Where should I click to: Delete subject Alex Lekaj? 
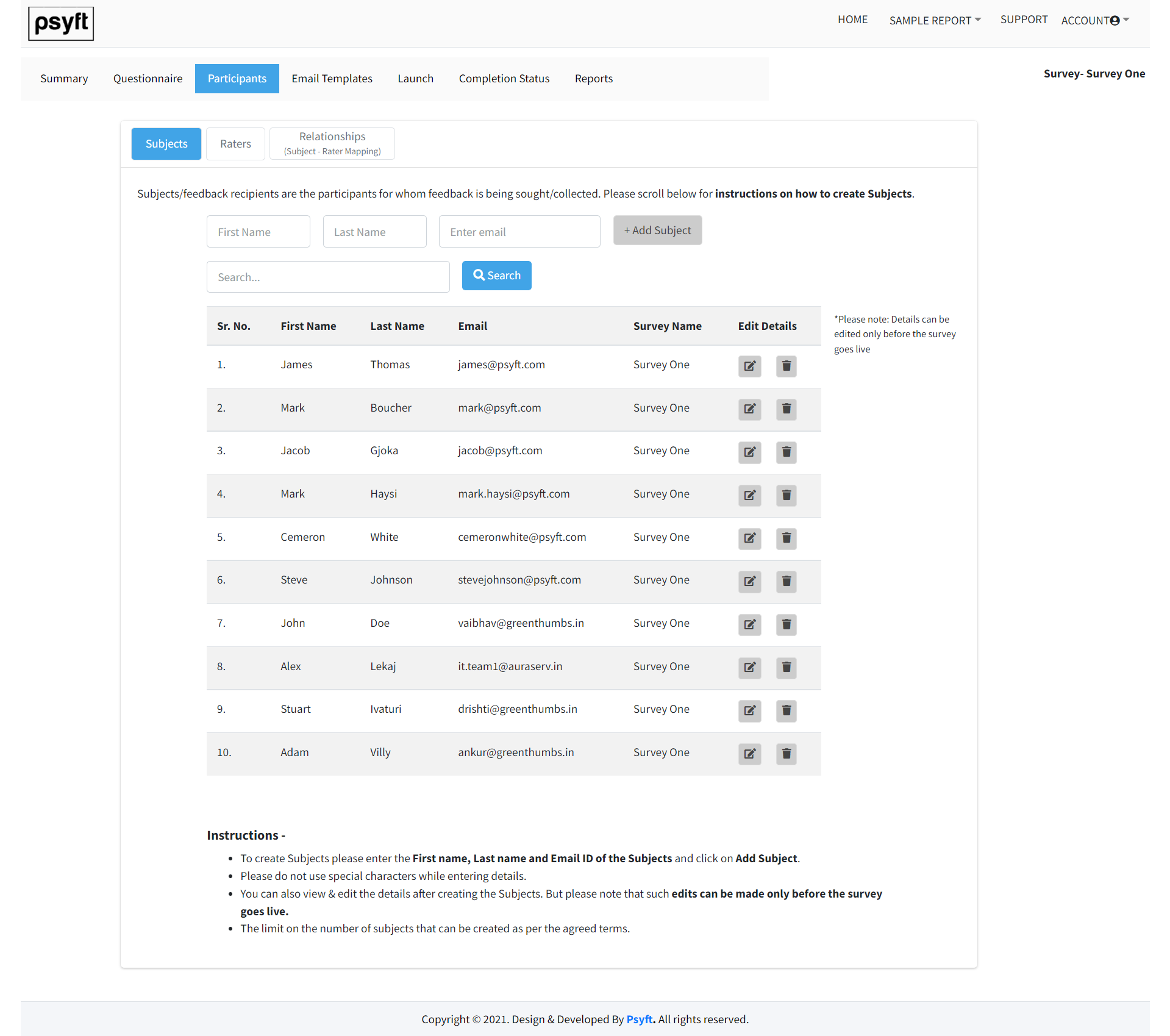click(x=787, y=668)
